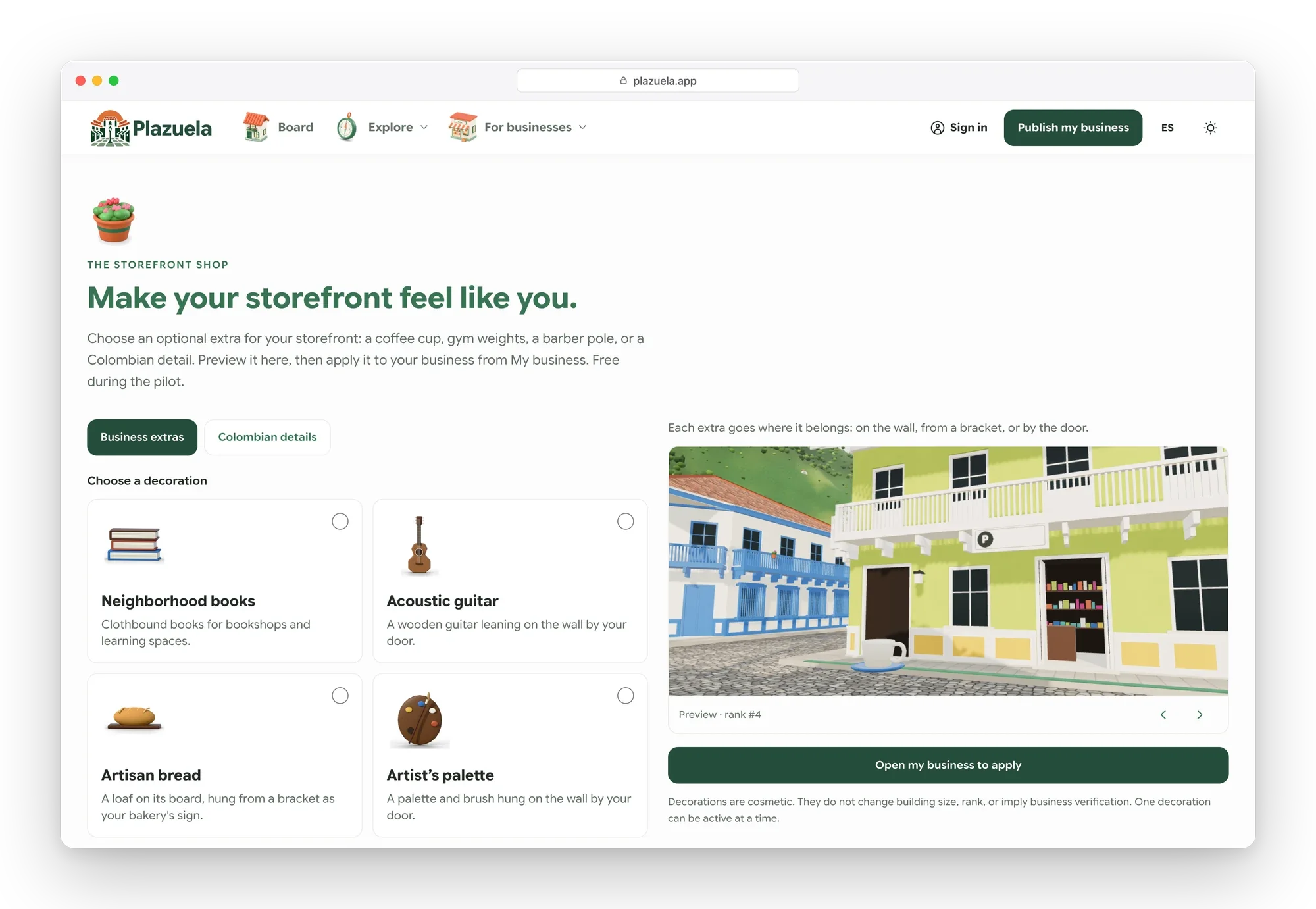Switch language with ES button
Screen dimensions: 1316x909
pos(1167,128)
